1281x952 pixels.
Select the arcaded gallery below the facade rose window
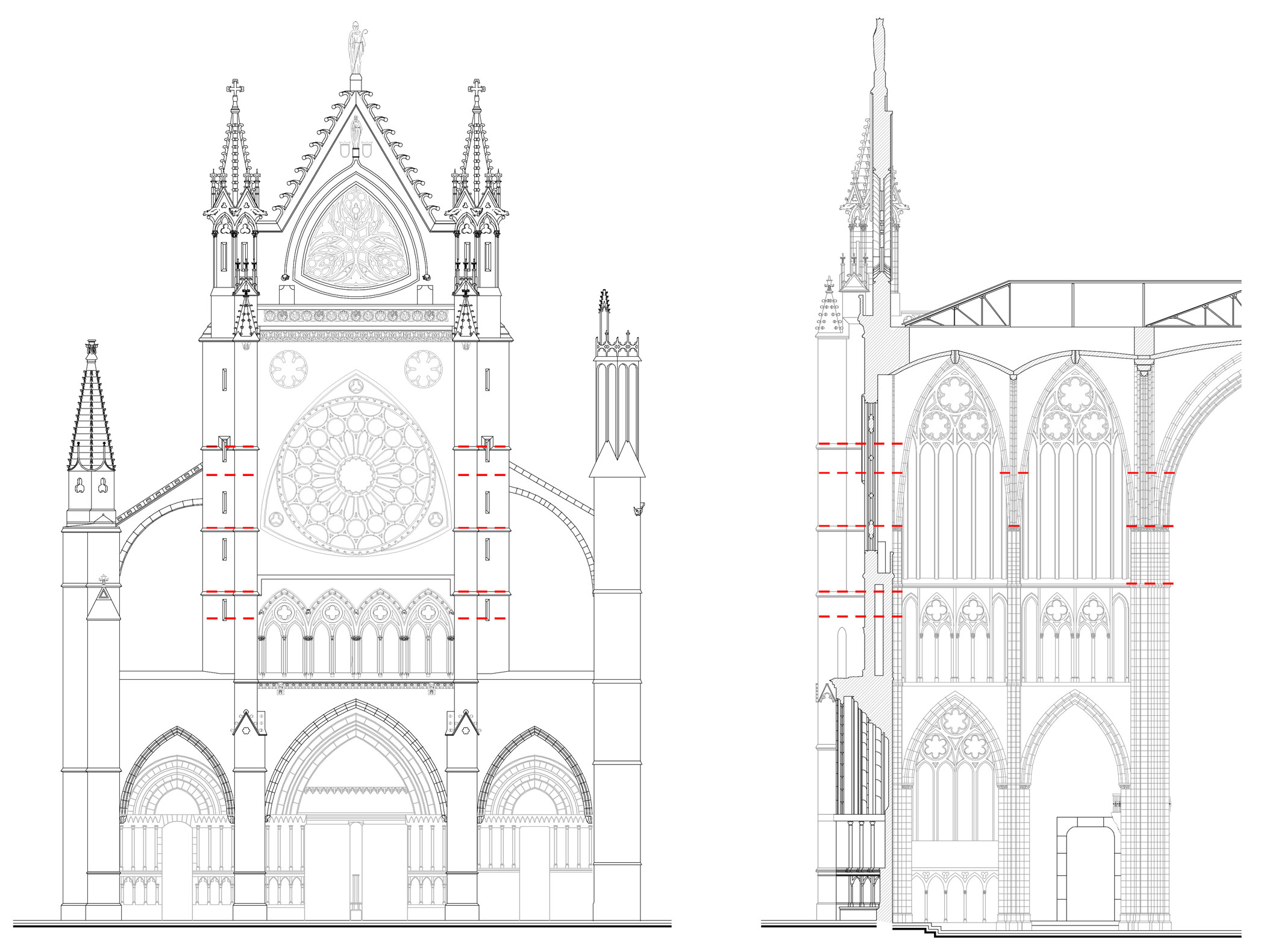pos(356,632)
